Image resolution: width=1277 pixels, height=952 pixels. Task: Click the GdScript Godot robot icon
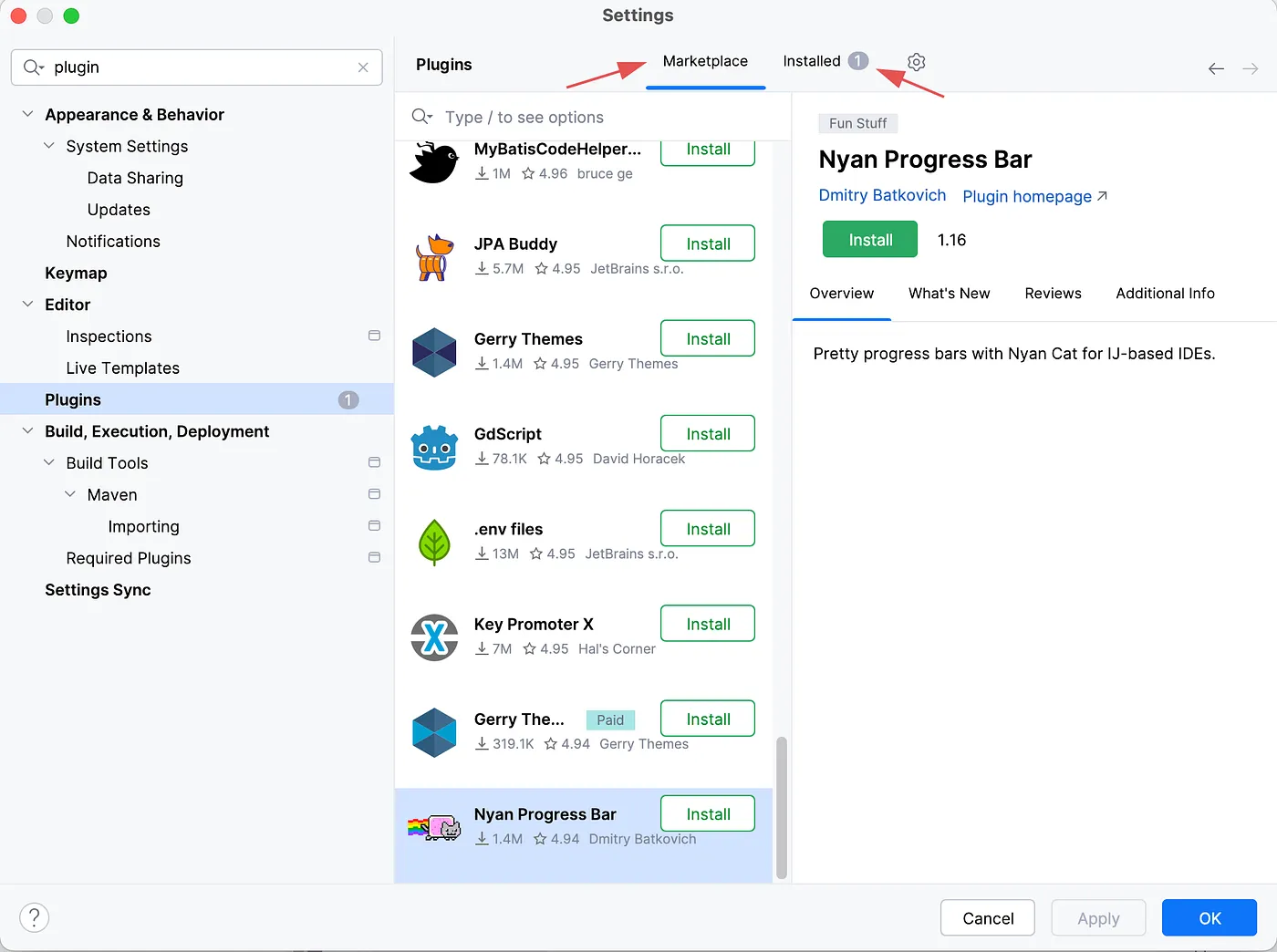(x=434, y=447)
